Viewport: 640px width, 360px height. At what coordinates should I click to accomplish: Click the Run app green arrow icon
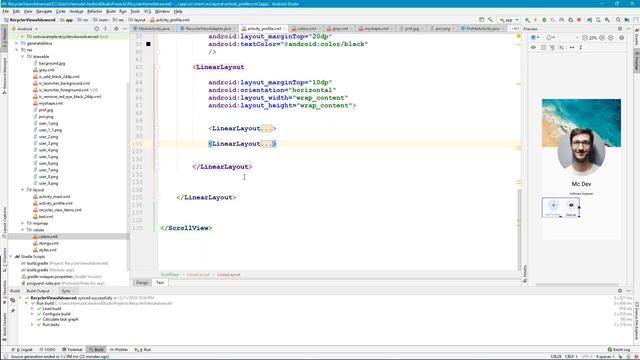point(527,20)
